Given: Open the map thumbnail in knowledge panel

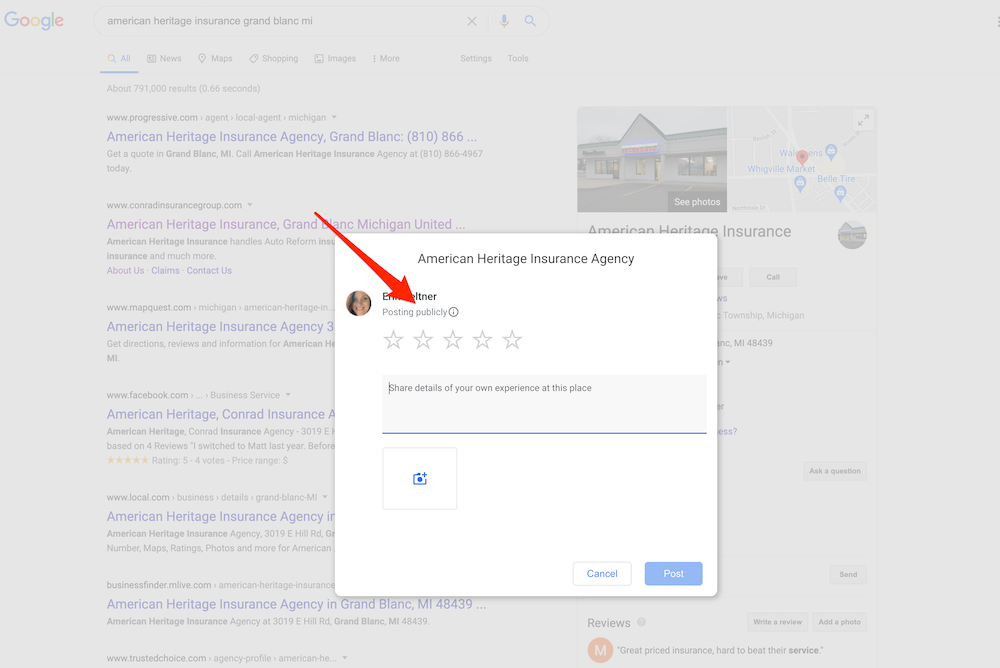Looking at the screenshot, I should (802, 160).
